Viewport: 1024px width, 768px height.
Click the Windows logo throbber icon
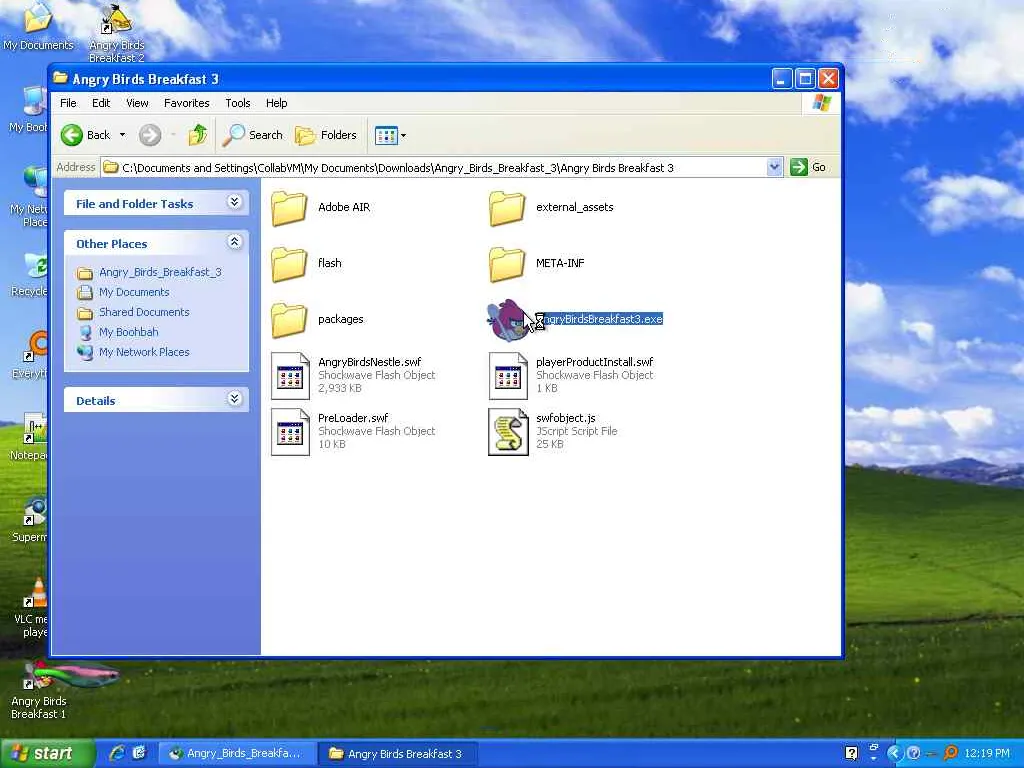click(821, 103)
